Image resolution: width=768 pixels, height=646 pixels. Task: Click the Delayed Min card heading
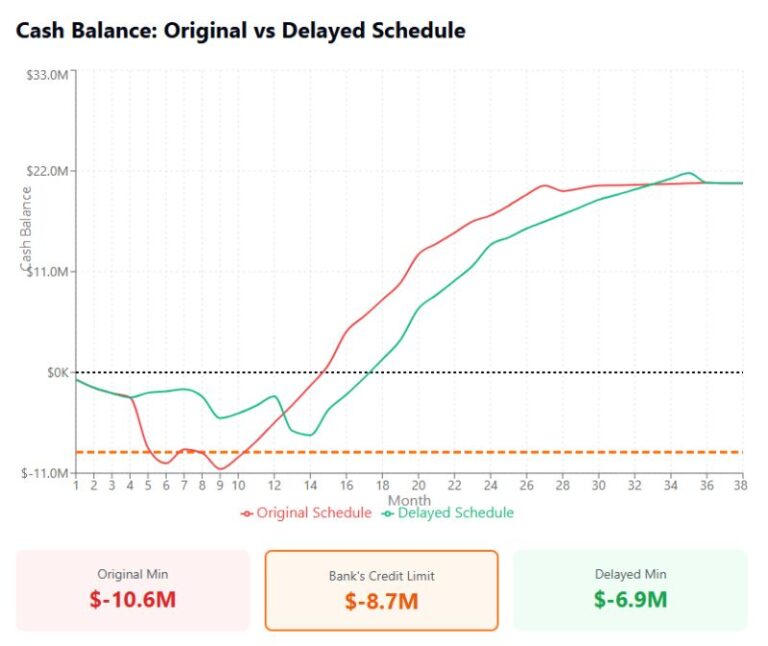coord(630,574)
